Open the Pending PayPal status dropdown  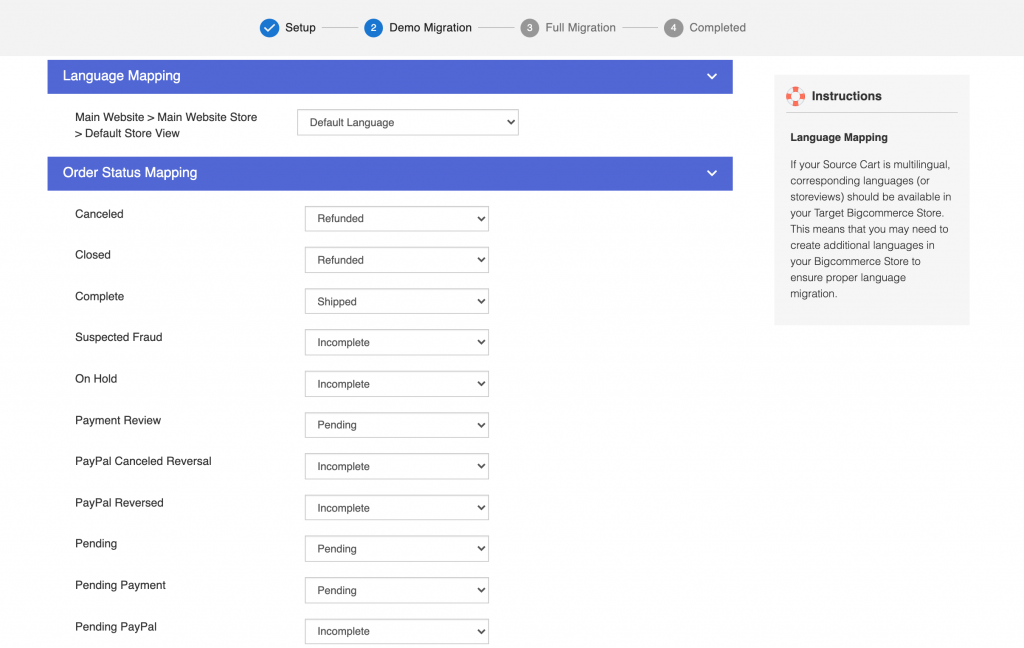(x=396, y=631)
